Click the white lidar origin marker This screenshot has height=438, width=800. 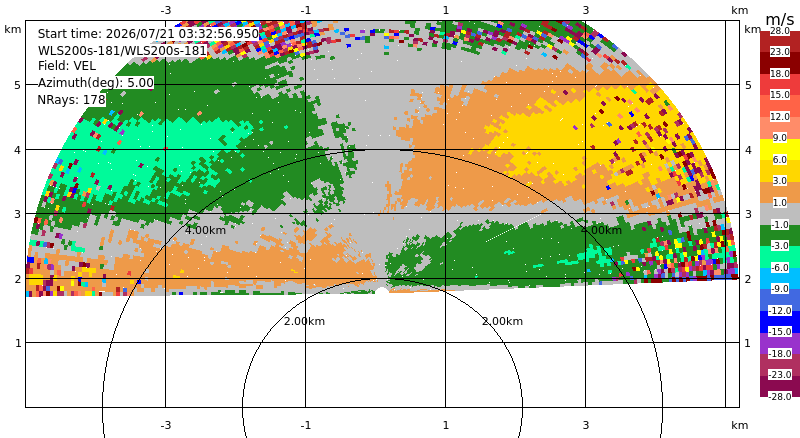(382, 291)
